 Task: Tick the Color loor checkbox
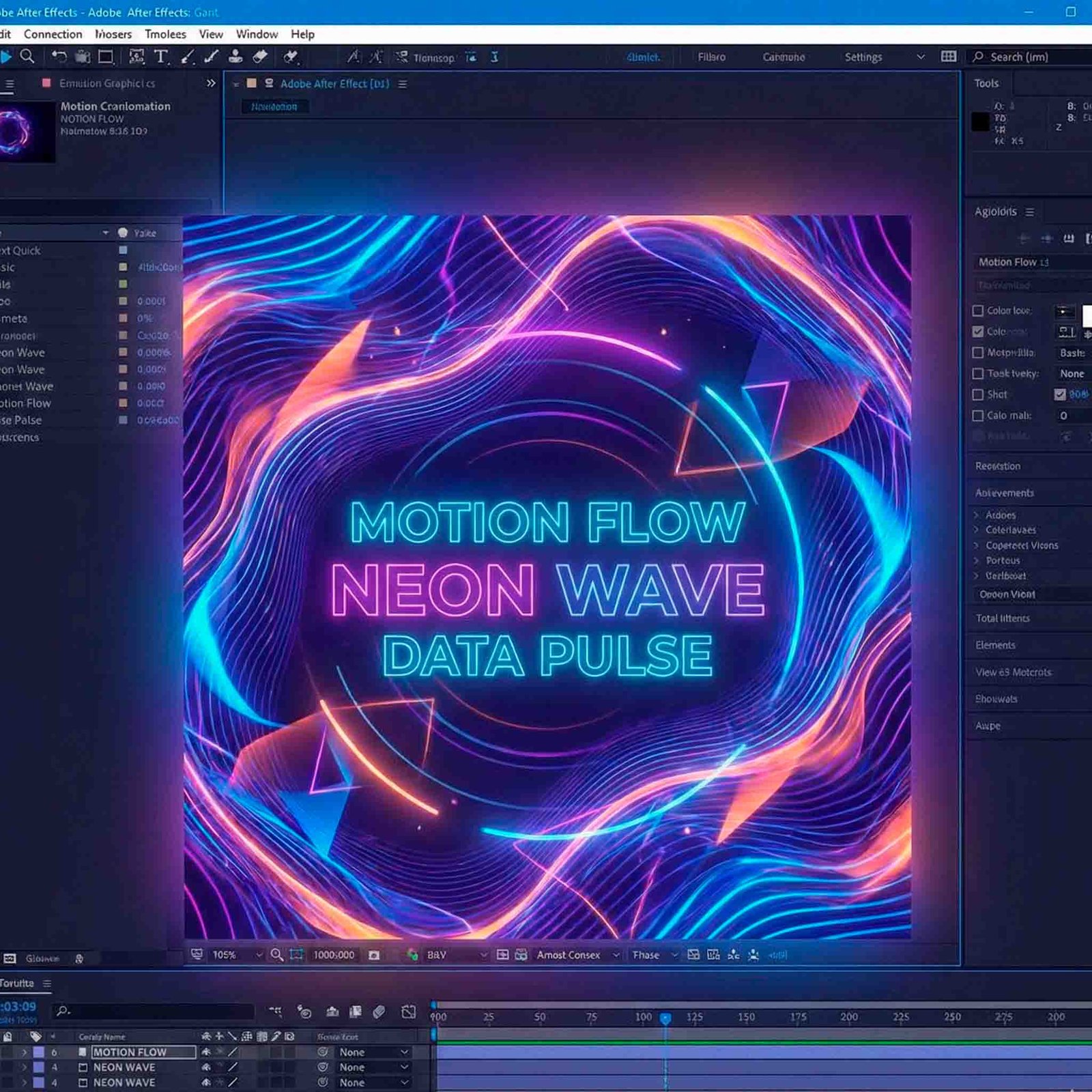(977, 311)
